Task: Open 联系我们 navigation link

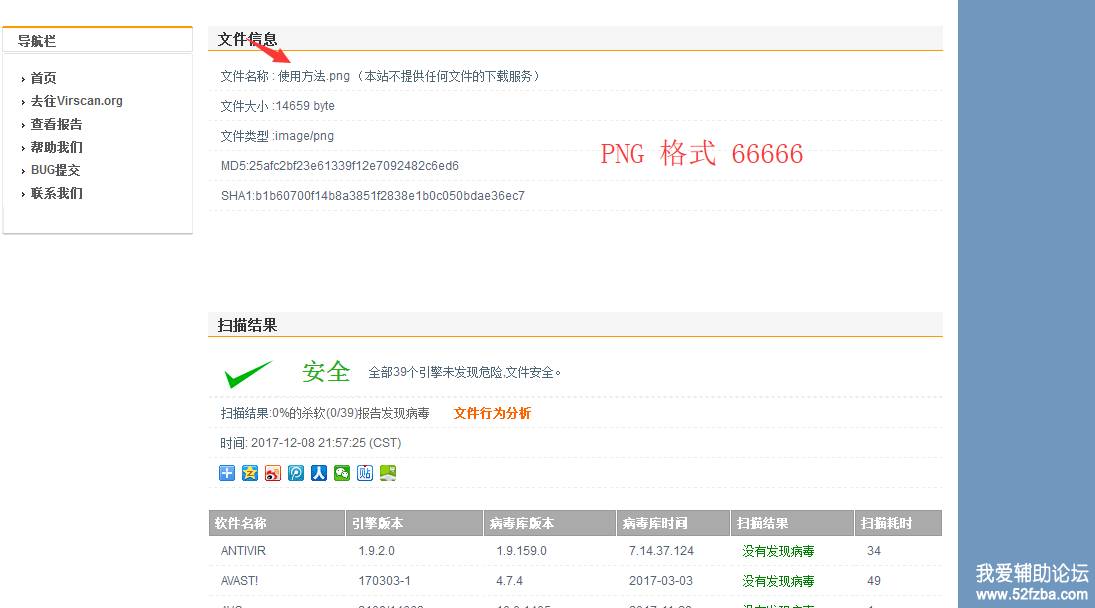Action: [57, 193]
